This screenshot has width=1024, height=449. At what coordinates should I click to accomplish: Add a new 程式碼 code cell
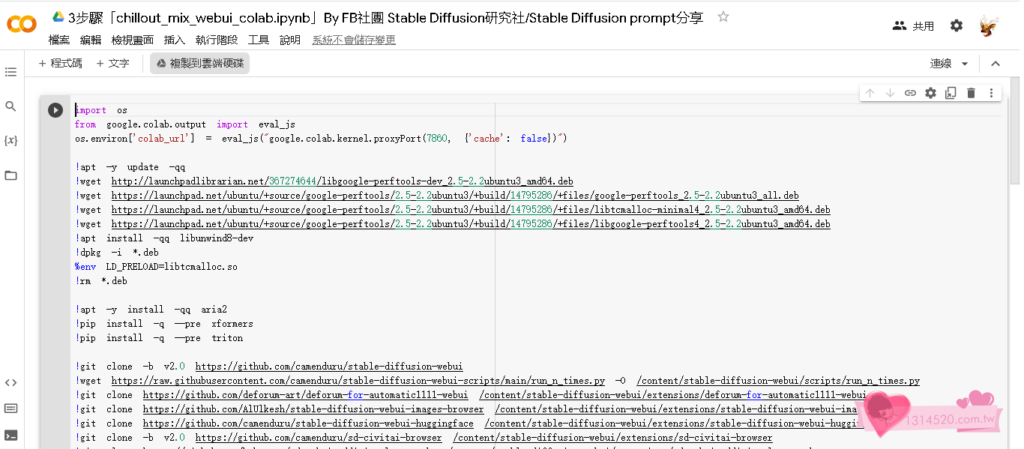60,63
